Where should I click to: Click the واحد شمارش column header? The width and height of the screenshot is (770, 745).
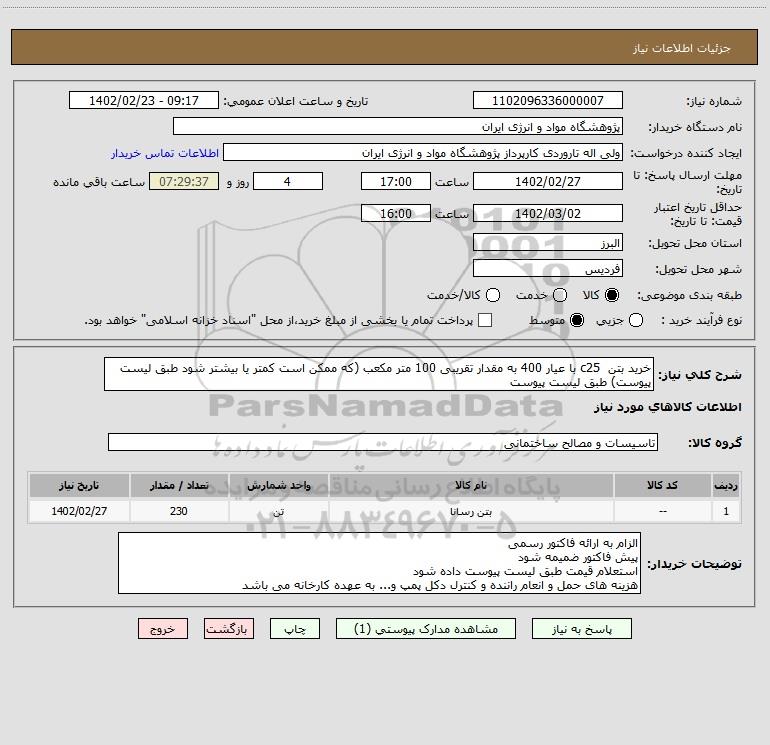[278, 485]
